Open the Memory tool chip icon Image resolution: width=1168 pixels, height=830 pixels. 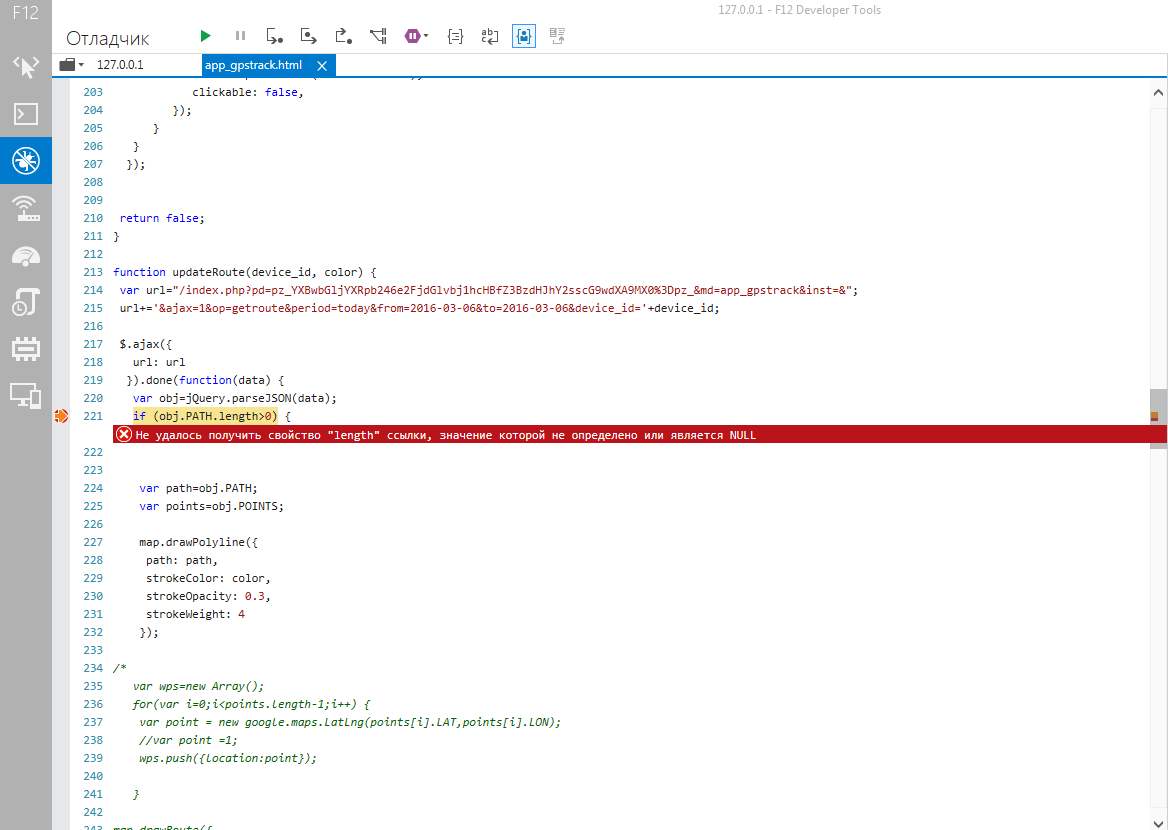pyautogui.click(x=25, y=348)
